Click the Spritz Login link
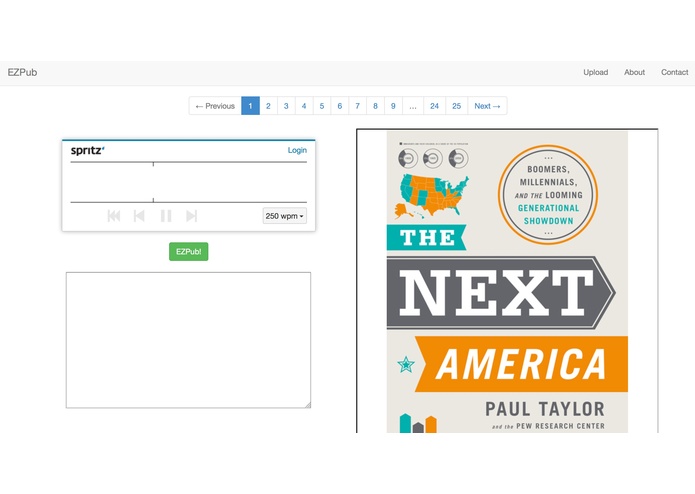Viewport: 695px width, 494px height. click(297, 150)
